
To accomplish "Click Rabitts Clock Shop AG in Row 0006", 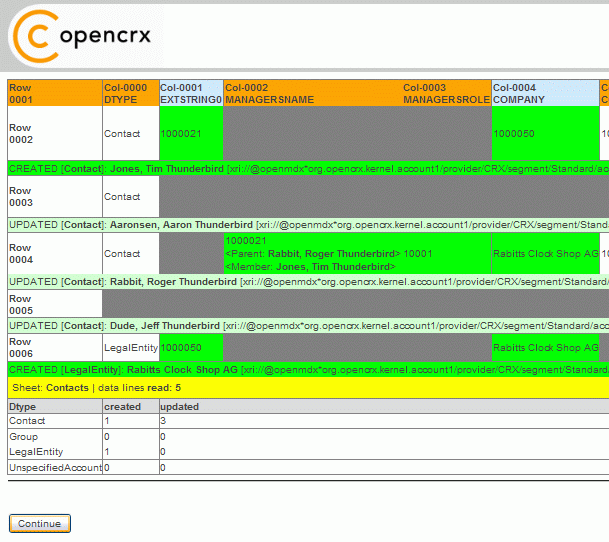I will [545, 348].
